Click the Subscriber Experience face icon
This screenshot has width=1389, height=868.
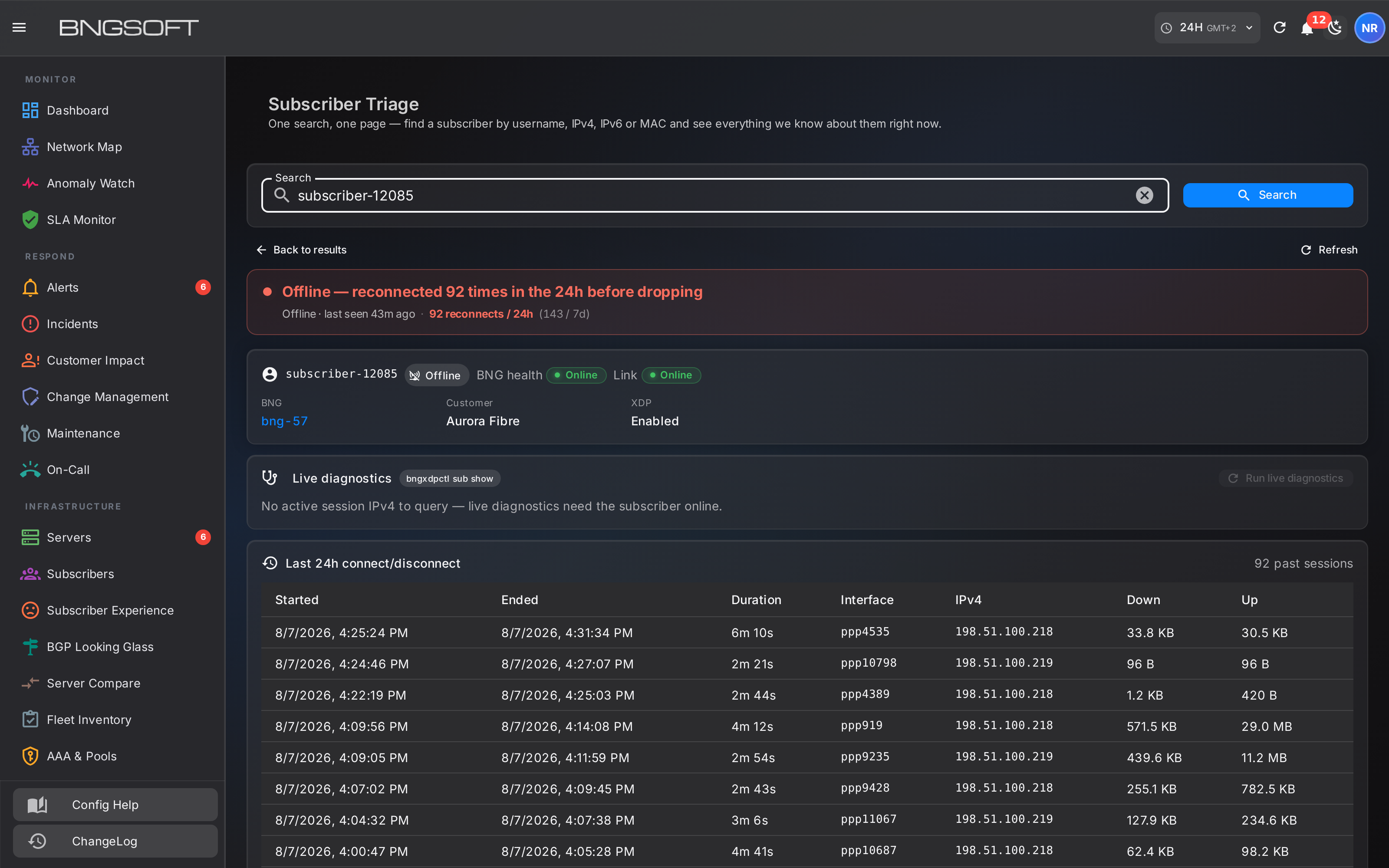30,610
